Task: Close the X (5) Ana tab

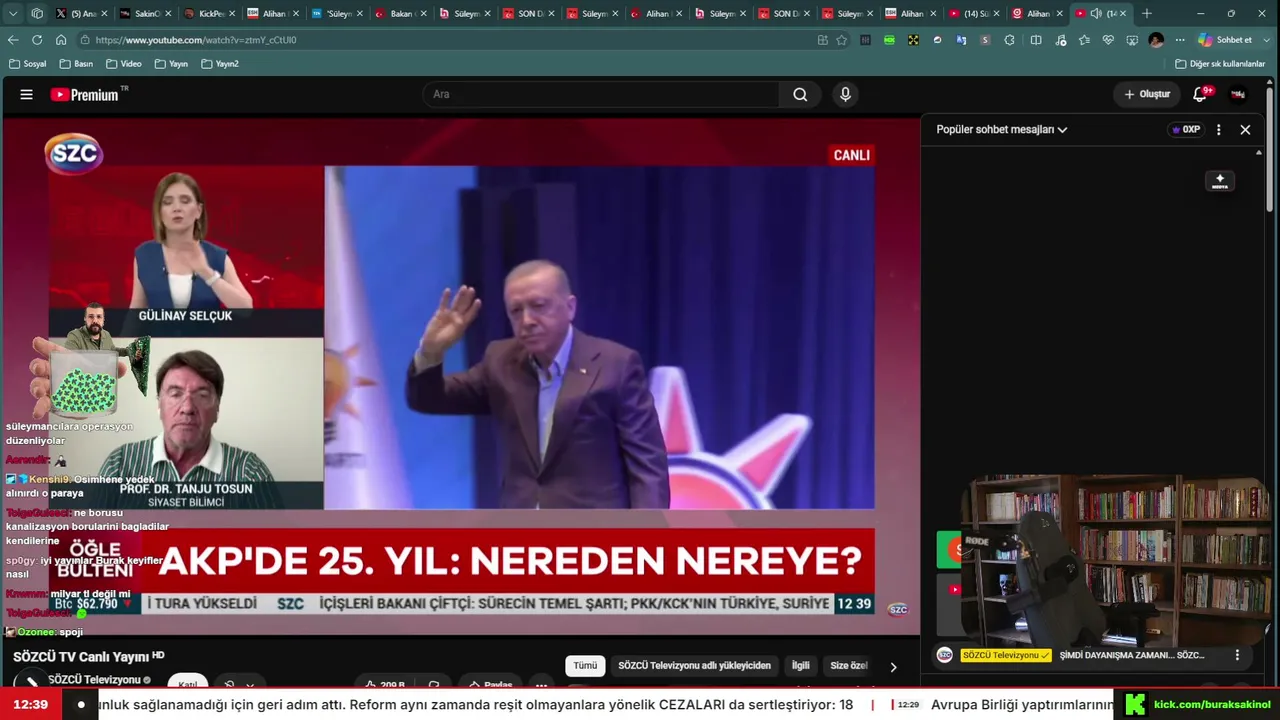Action: (103, 14)
